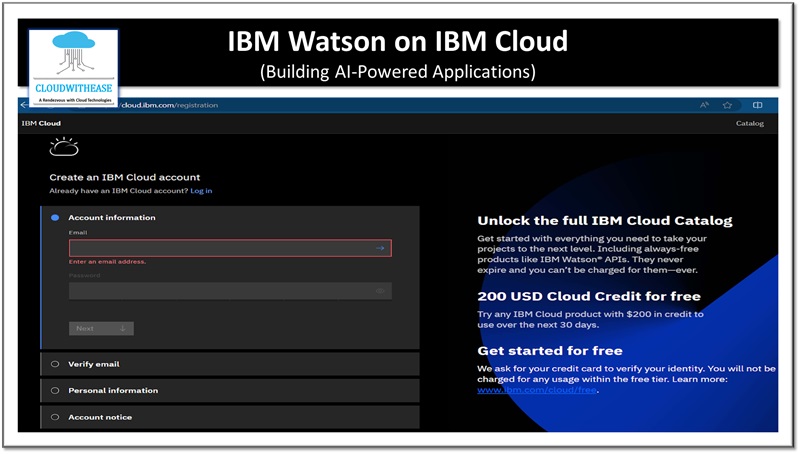Click the favorites star icon

(728, 105)
